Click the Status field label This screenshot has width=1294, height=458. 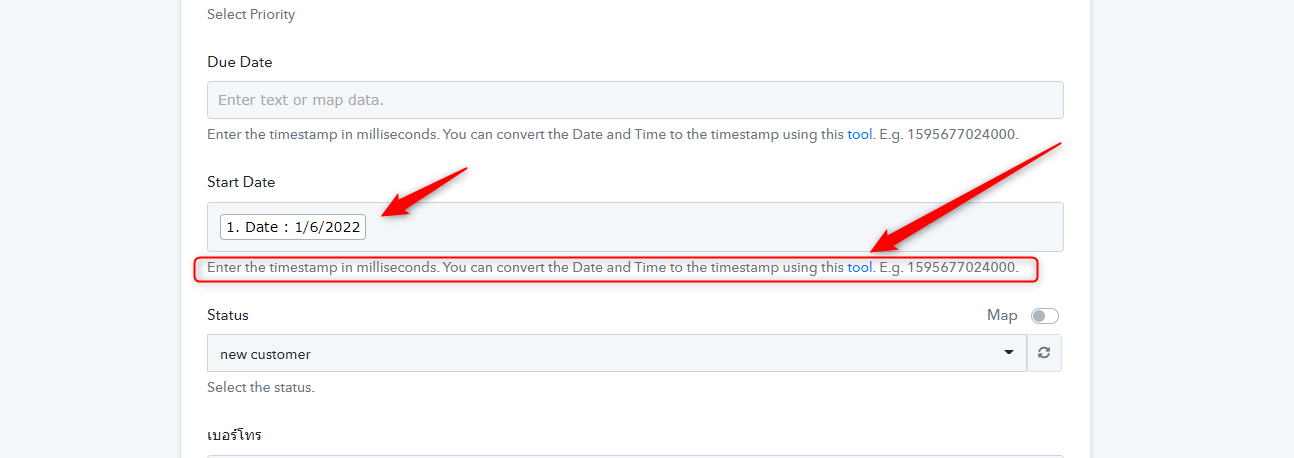click(228, 315)
